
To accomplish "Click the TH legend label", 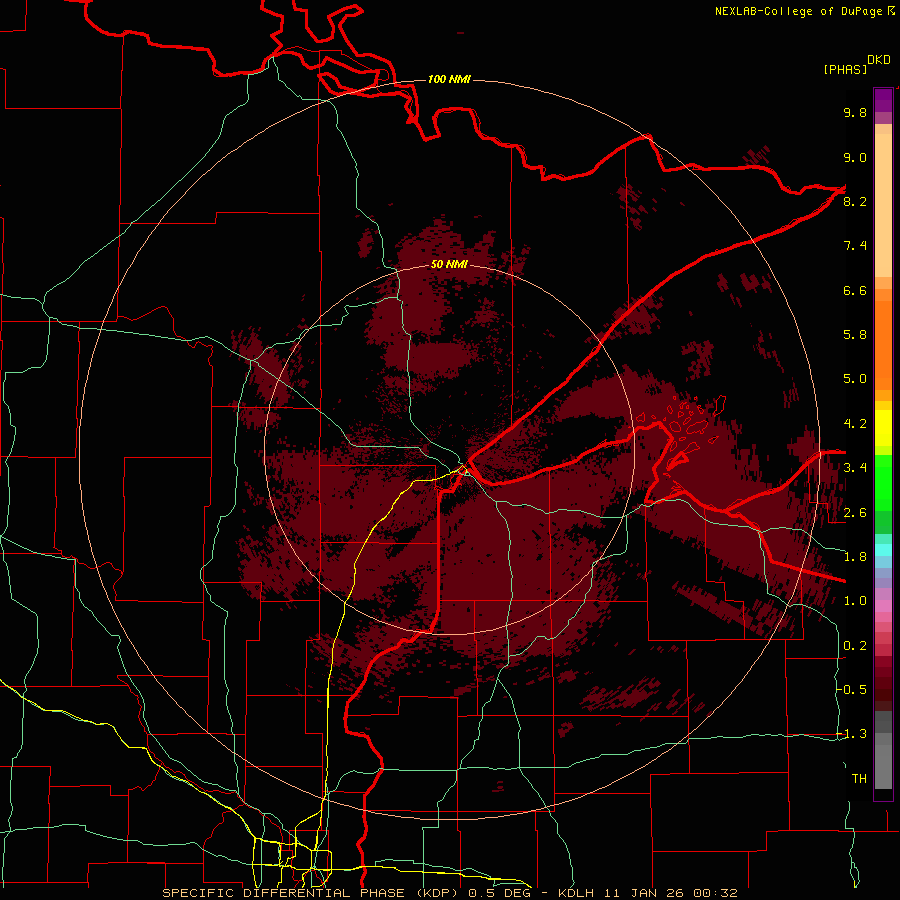I will [x=859, y=779].
